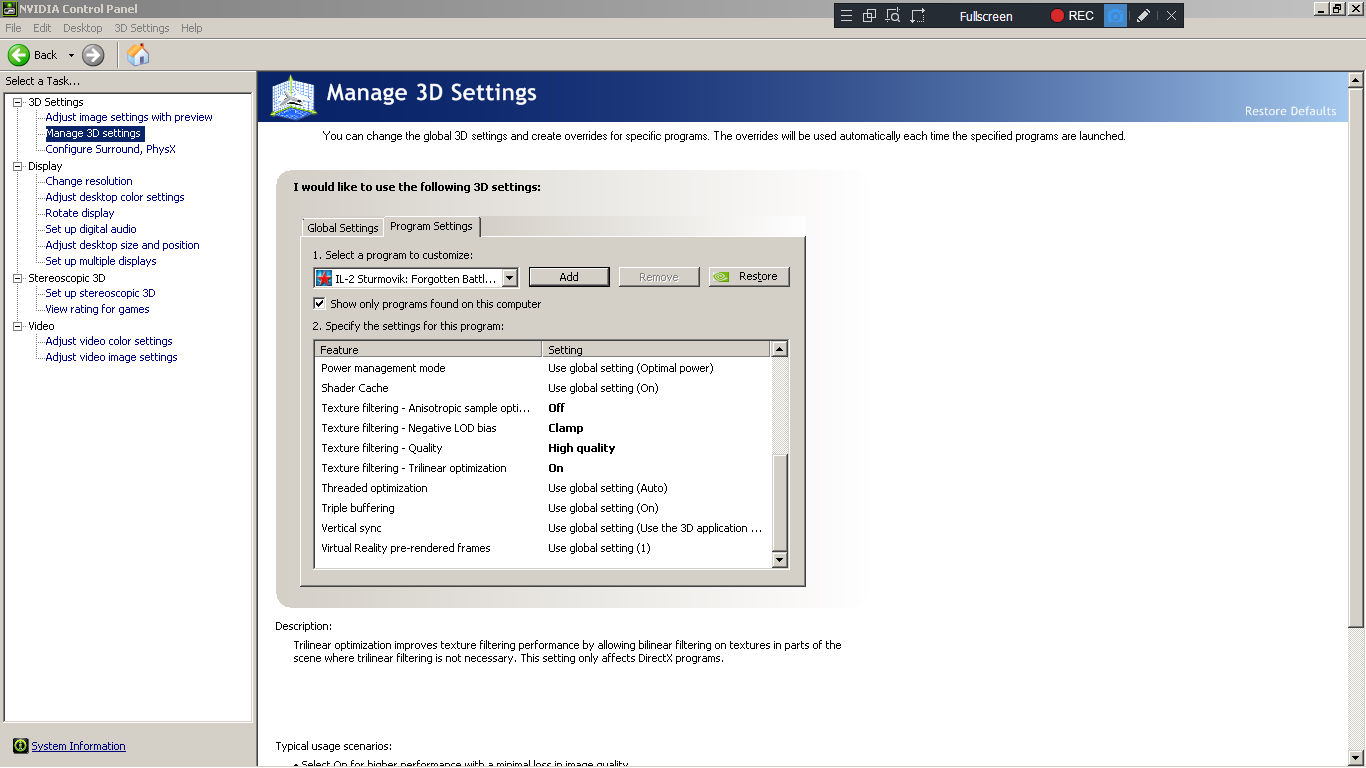
Task: Click the Manage 3D Settings header icon
Action: point(293,97)
